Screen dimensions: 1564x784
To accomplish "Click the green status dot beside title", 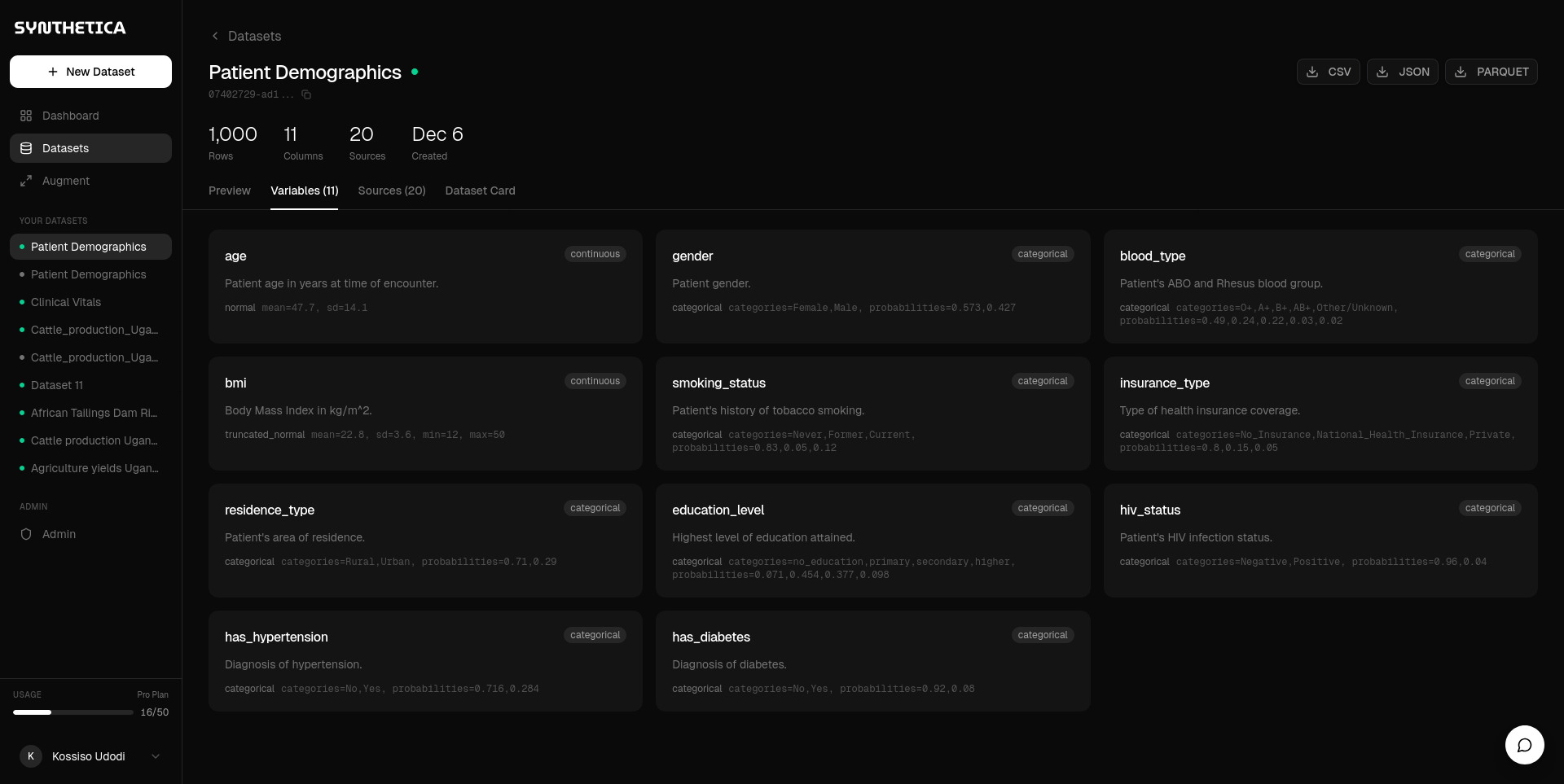I will [415, 72].
